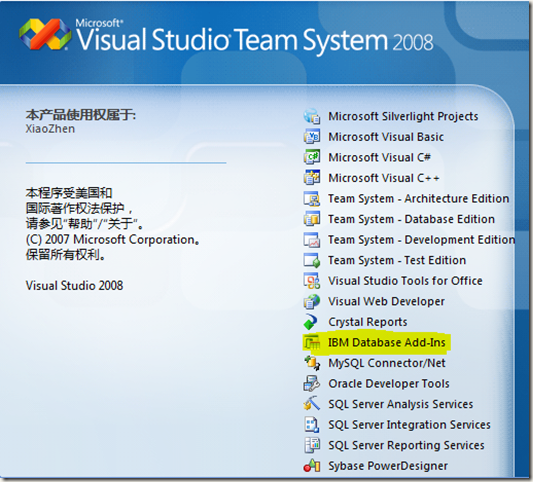Click the '请参见"帮助"/"关于"' line

[84, 223]
